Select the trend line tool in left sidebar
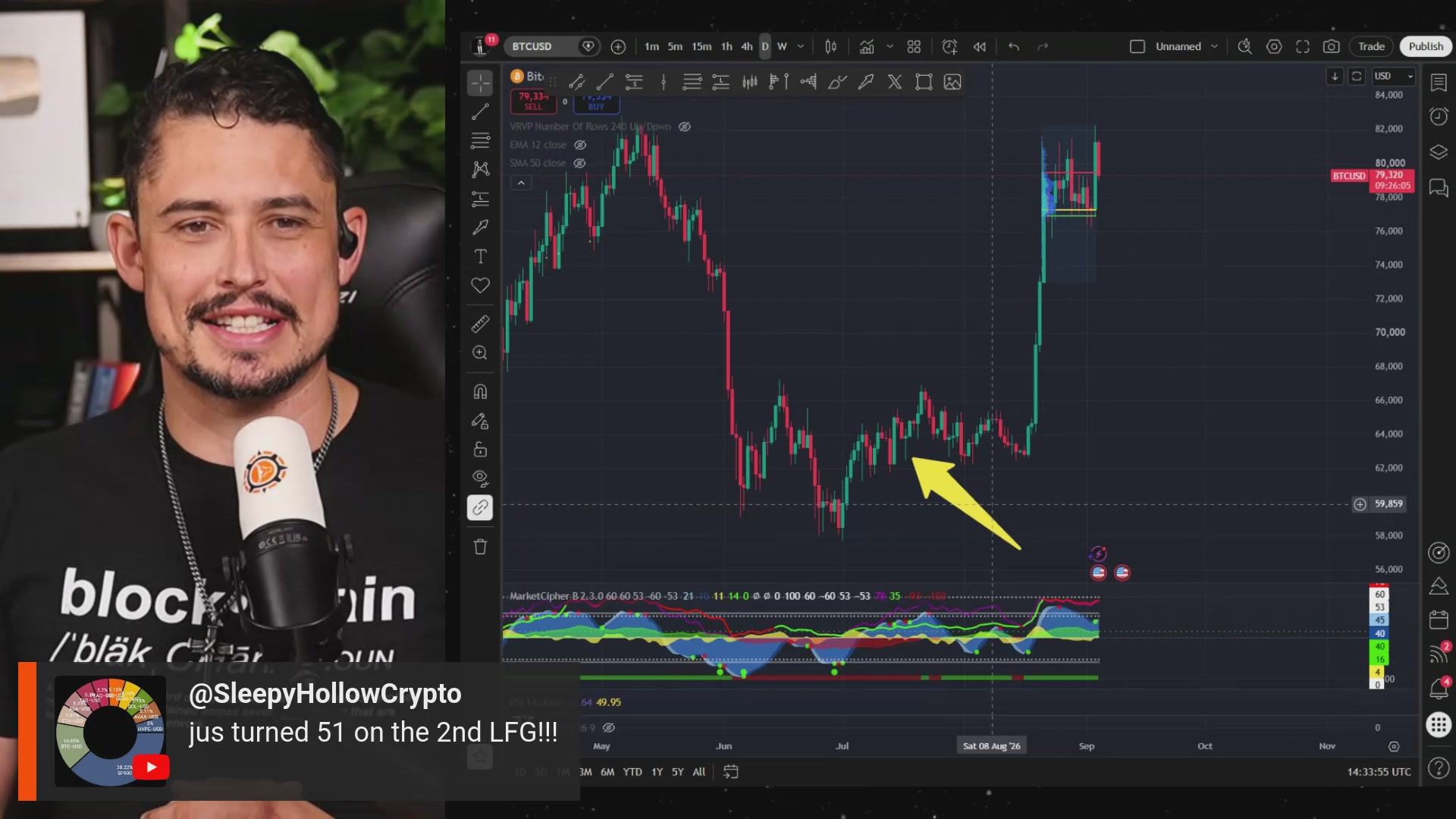Viewport: 1456px width, 819px height. (480, 112)
